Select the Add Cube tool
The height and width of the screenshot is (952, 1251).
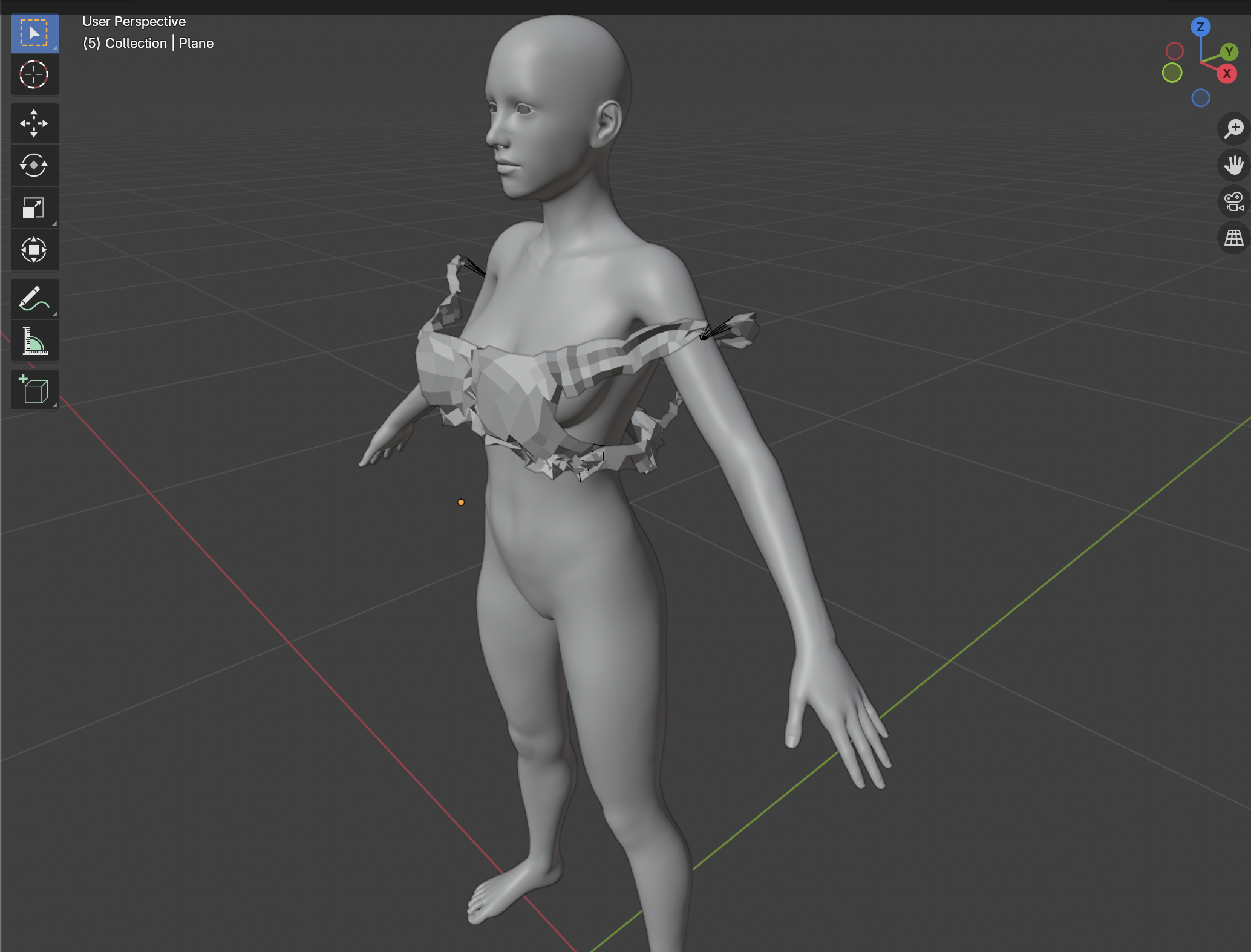click(34, 390)
